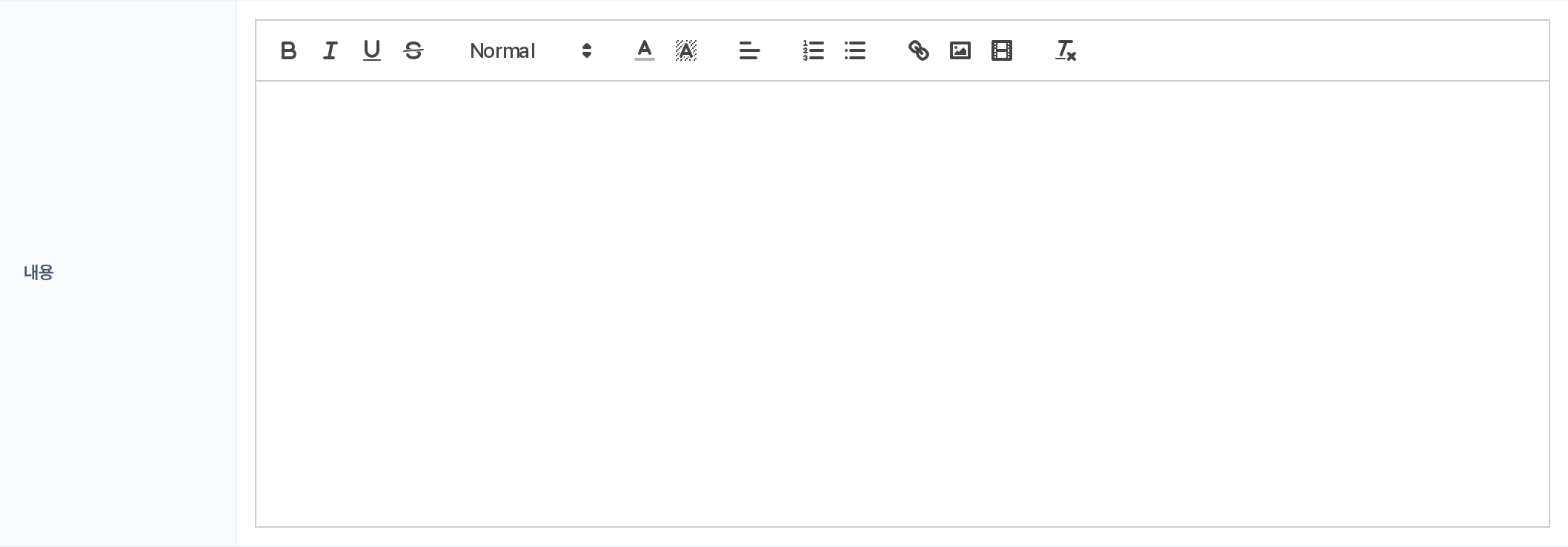Insert a hyperlink with the chain icon

point(919,50)
